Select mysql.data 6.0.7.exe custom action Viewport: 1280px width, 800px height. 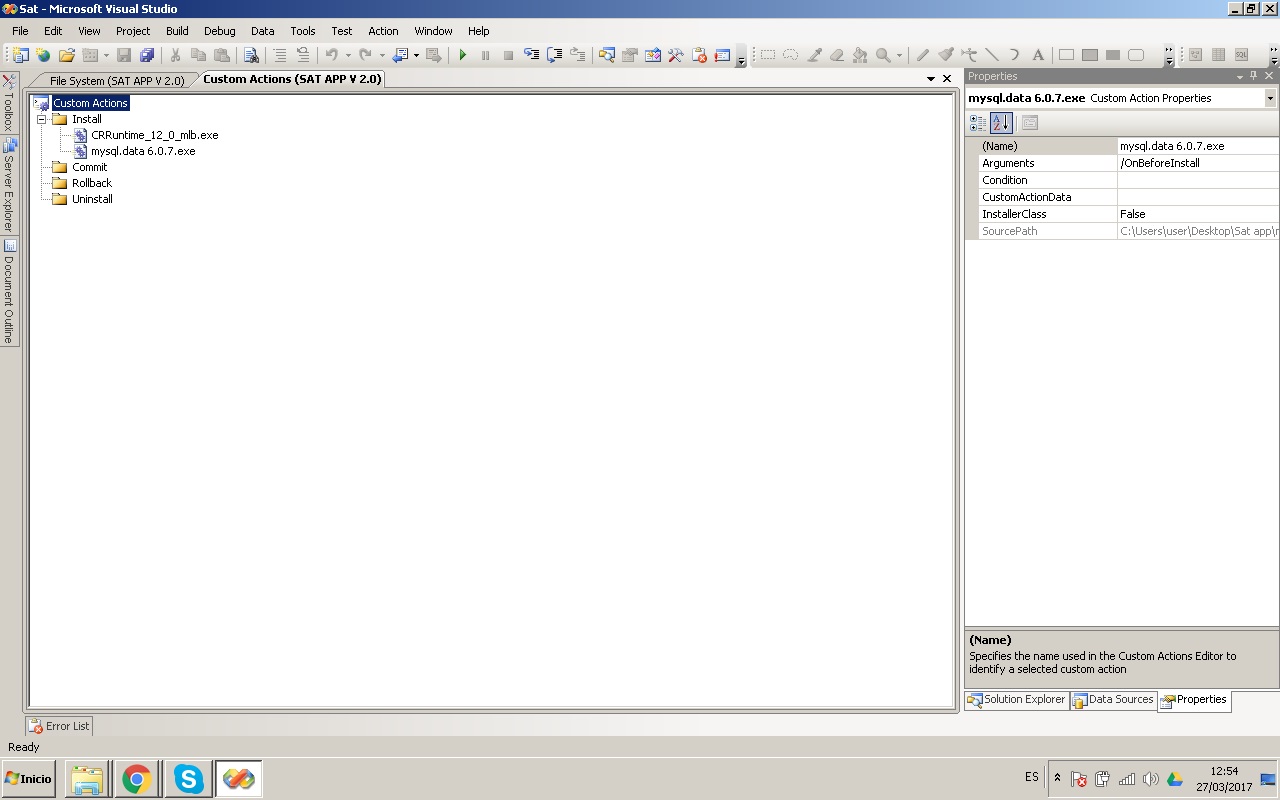(143, 151)
